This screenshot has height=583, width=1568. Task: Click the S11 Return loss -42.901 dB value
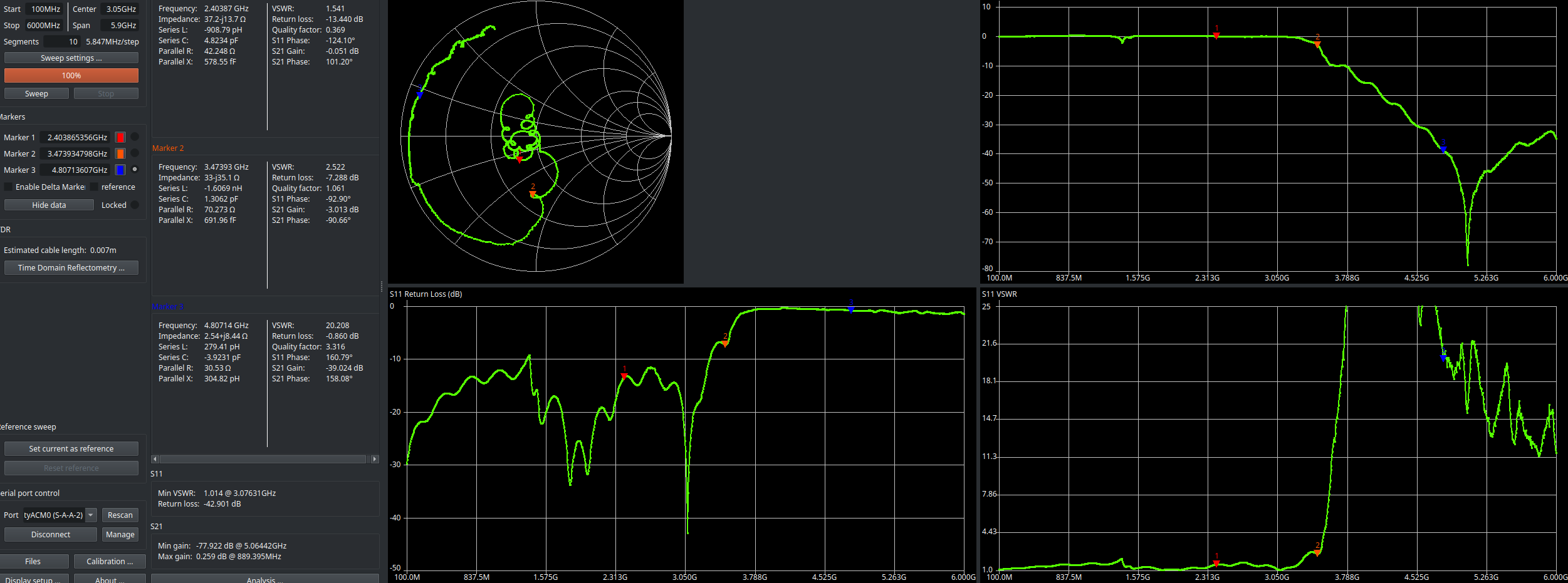(x=222, y=503)
